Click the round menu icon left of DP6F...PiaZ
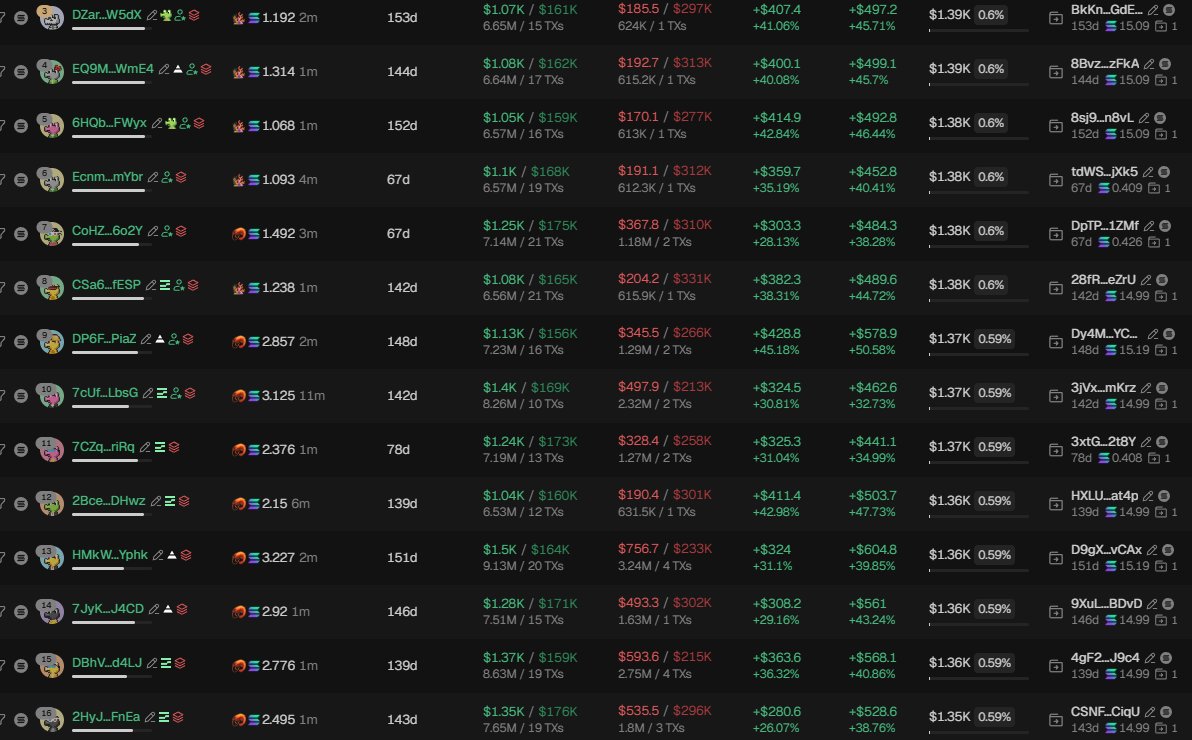This screenshot has width=1192, height=740. (x=21, y=341)
